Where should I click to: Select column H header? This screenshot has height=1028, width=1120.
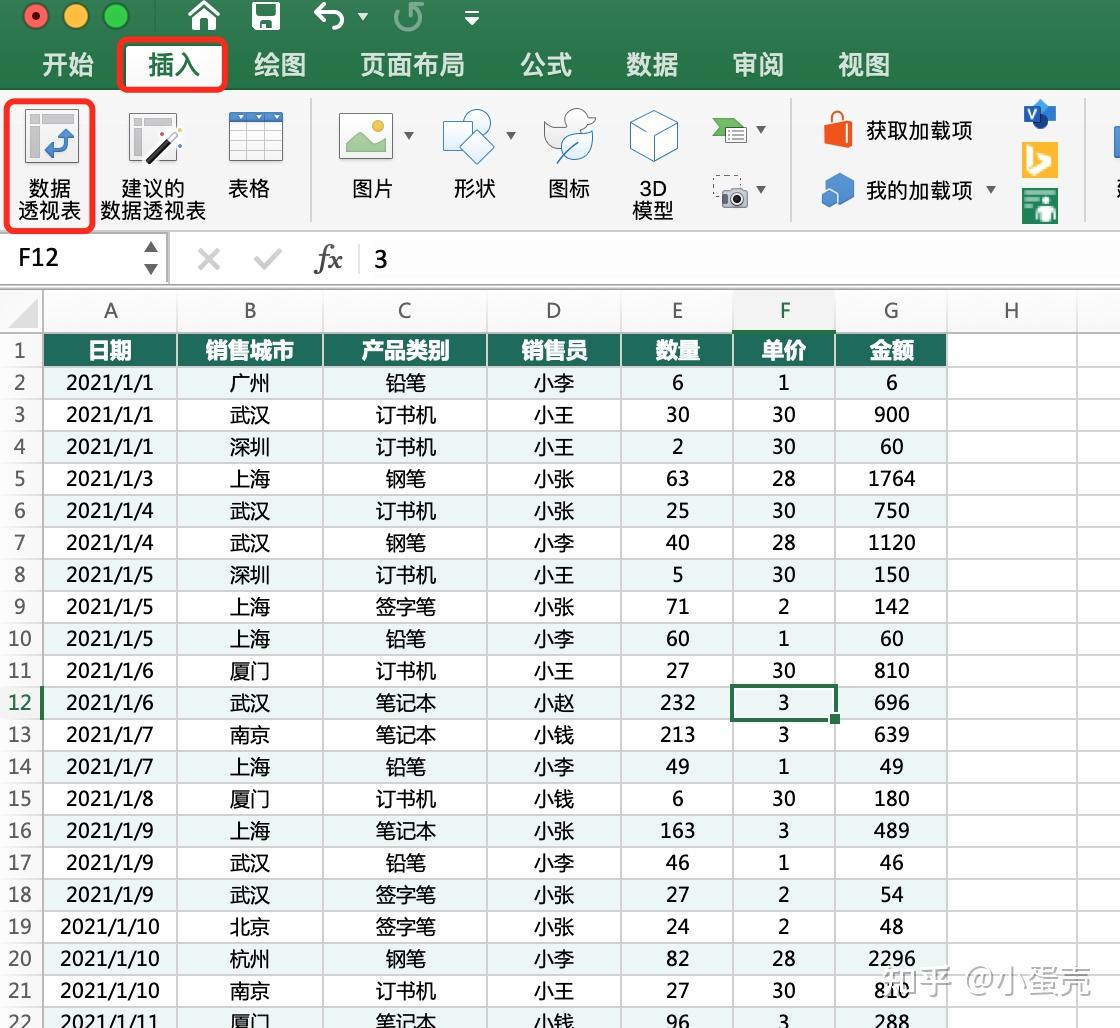pos(1011,311)
